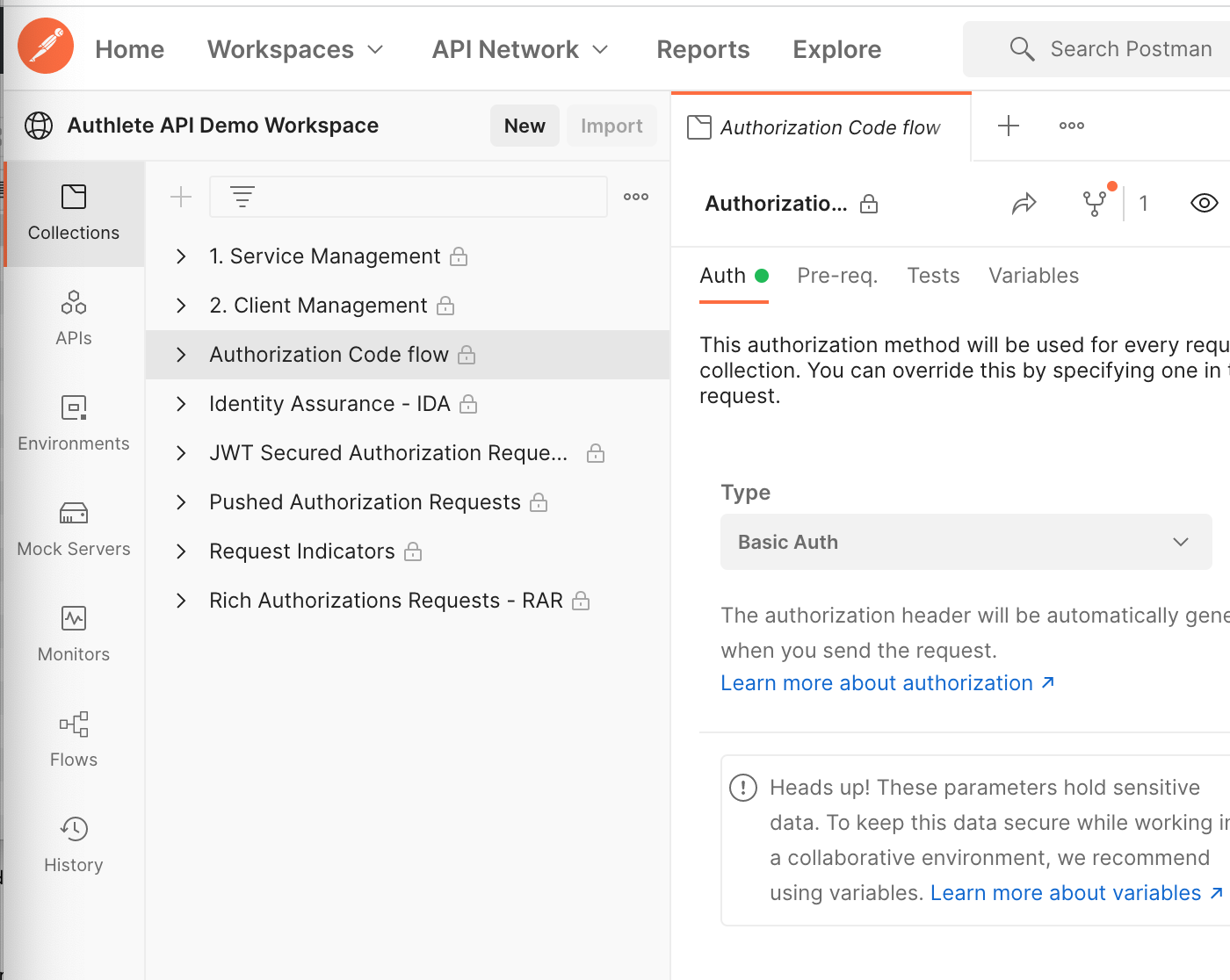Expand the 2. Client Management collection
This screenshot has height=980, width=1230.
pyautogui.click(x=181, y=306)
